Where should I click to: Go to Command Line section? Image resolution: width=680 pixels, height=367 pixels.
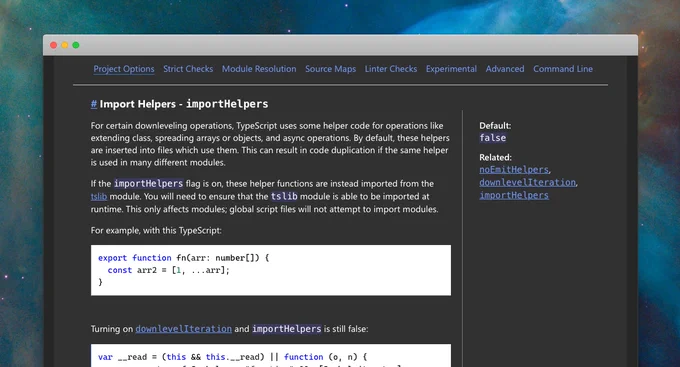[x=562, y=69]
